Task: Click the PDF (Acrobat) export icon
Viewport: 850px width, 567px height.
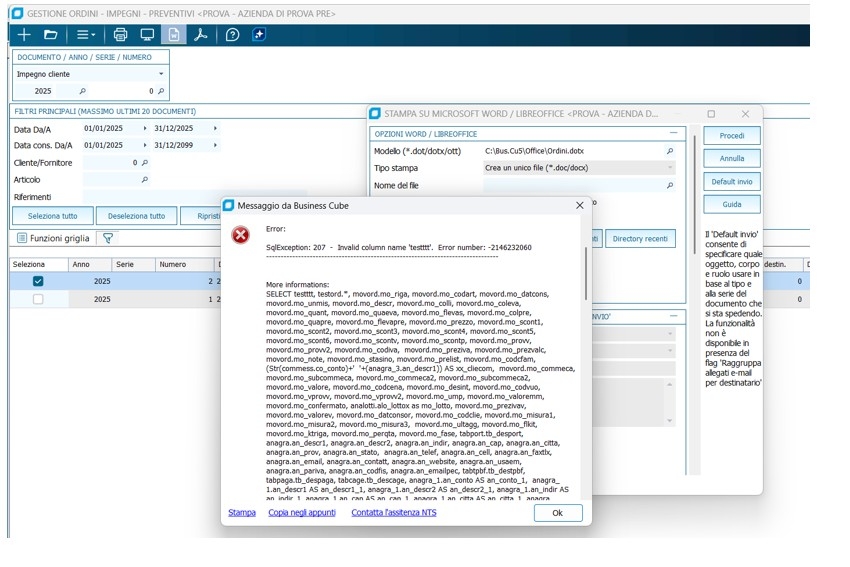Action: pos(201,35)
